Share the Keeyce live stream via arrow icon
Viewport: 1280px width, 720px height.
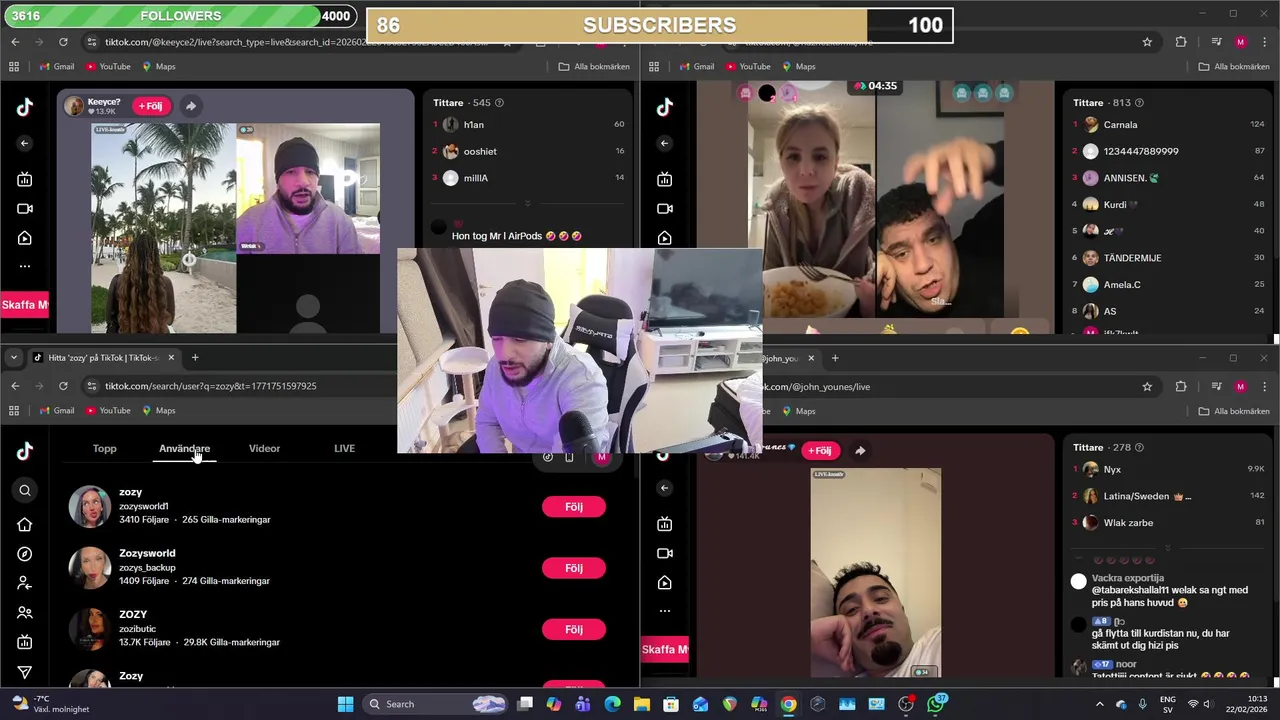pos(190,105)
